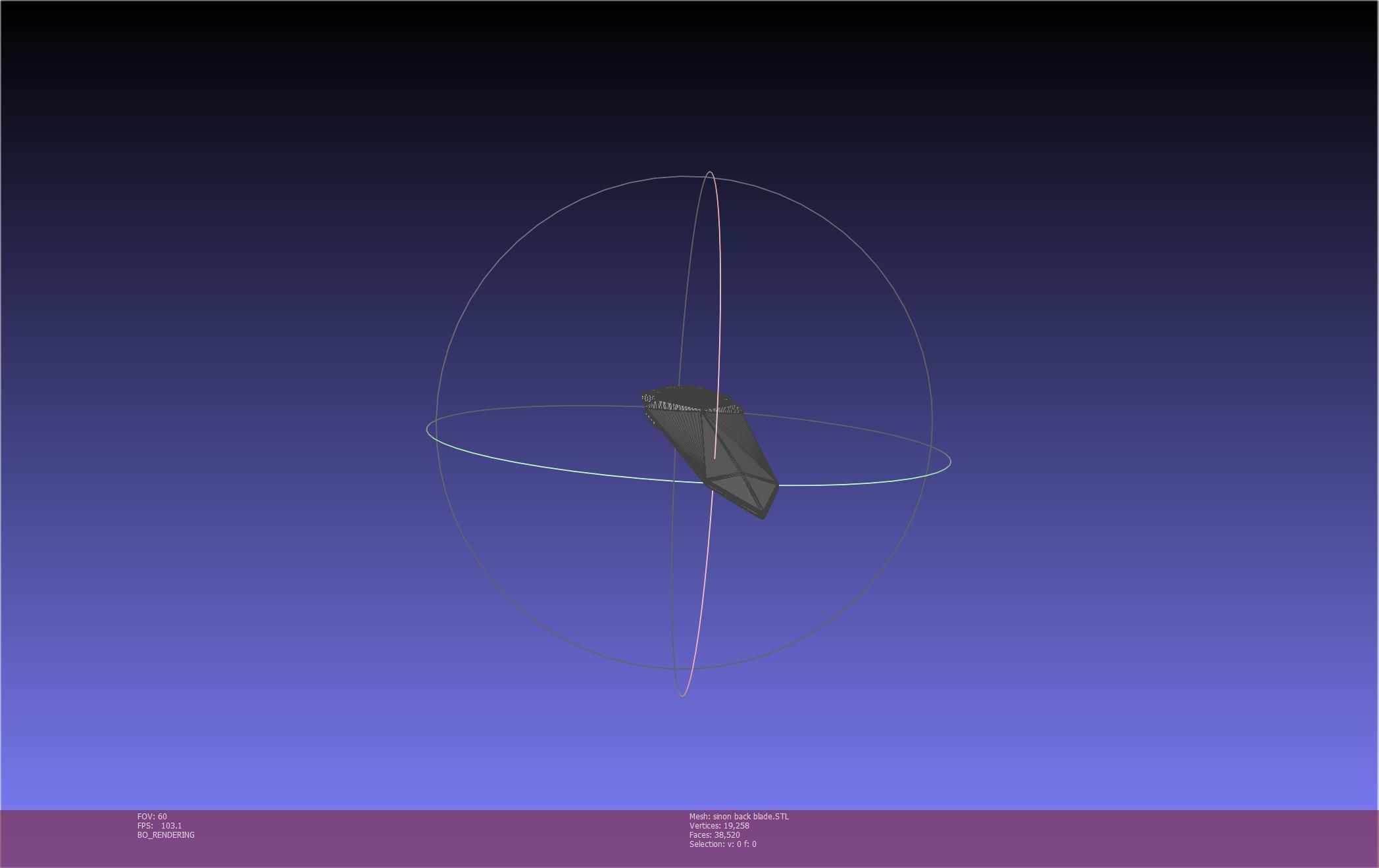This screenshot has height=868, width=1379.
Task: Click the FPS 103.1 readout
Action: (160, 826)
